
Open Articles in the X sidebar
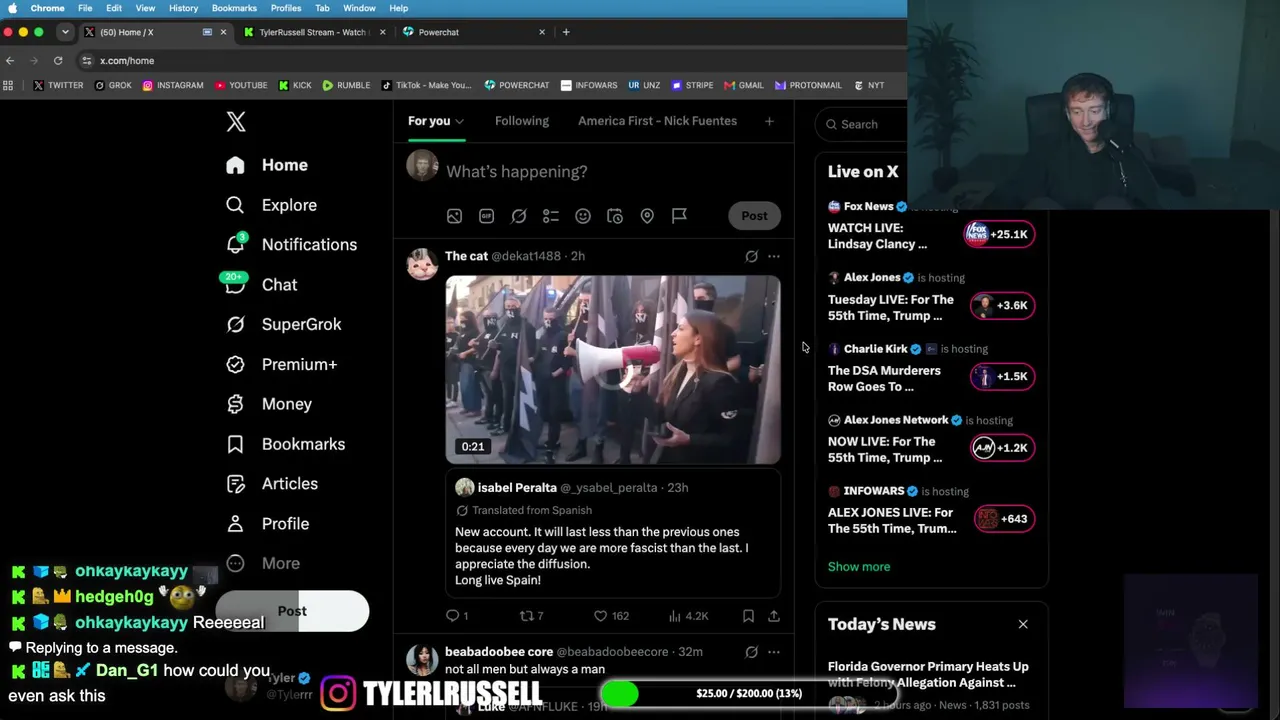(272, 484)
